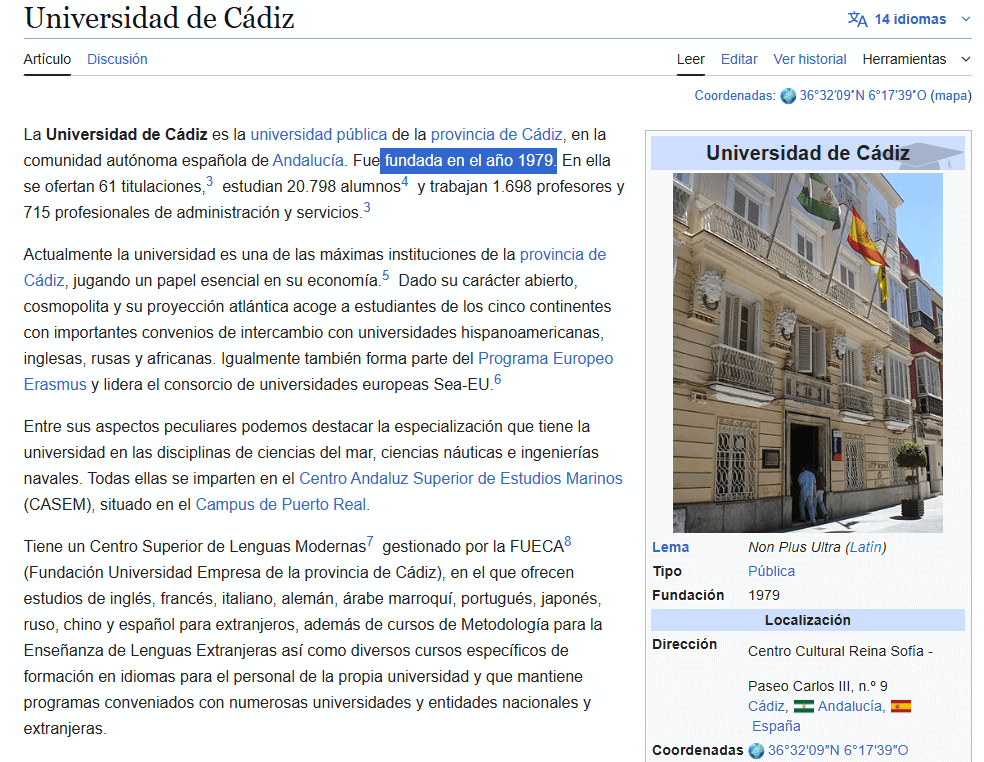Click the (mapa) link near coordinates
984x762 pixels.
point(951,96)
